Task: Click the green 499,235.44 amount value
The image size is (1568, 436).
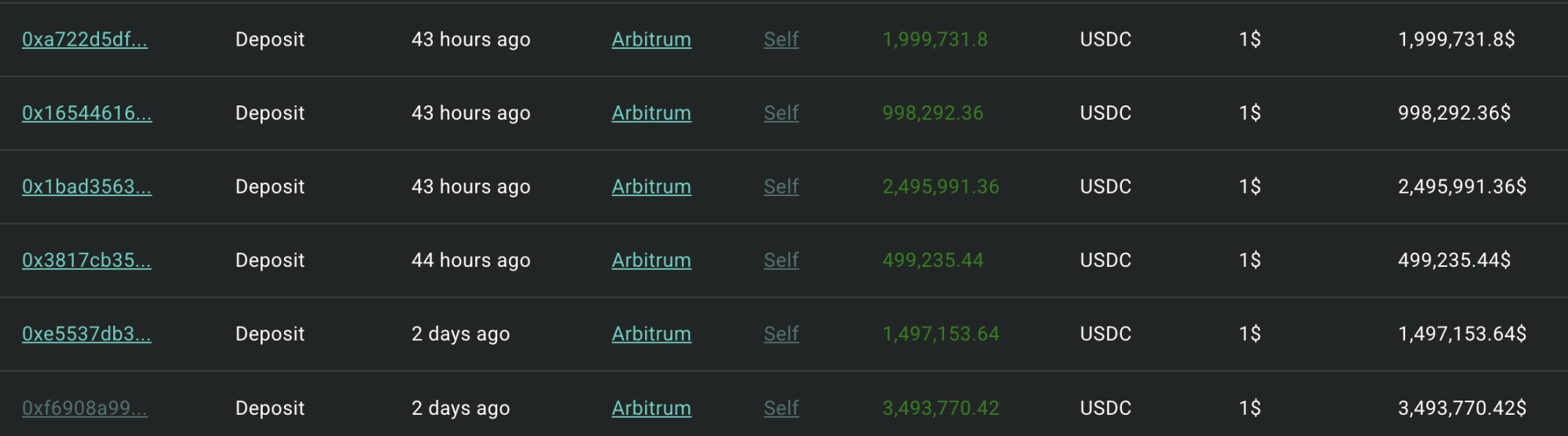Action: (x=932, y=260)
